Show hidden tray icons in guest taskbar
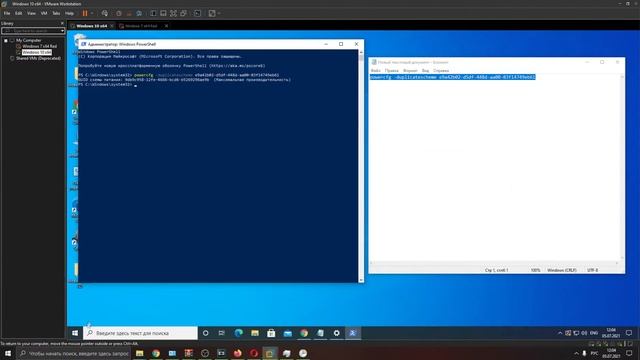640x360 pixels. (560, 333)
